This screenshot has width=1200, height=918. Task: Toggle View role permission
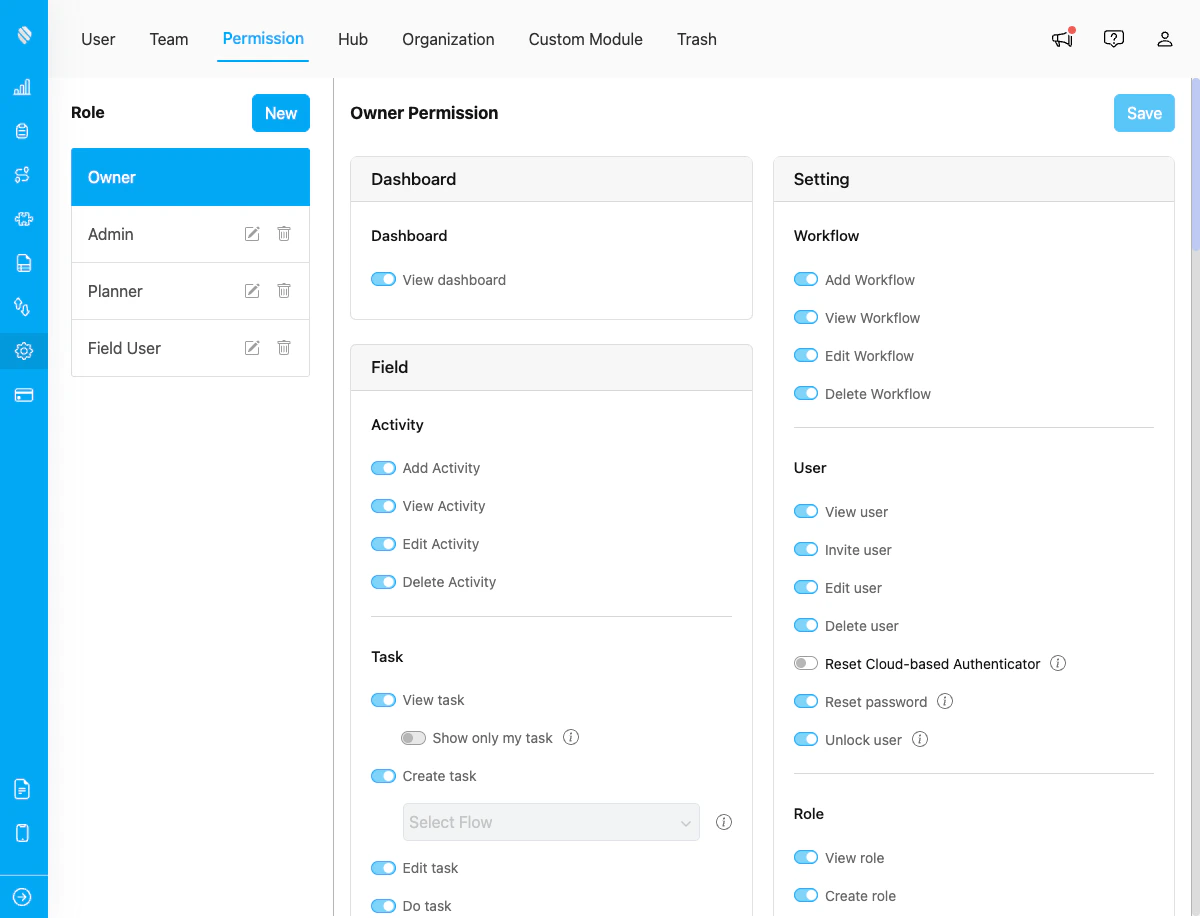coord(806,858)
